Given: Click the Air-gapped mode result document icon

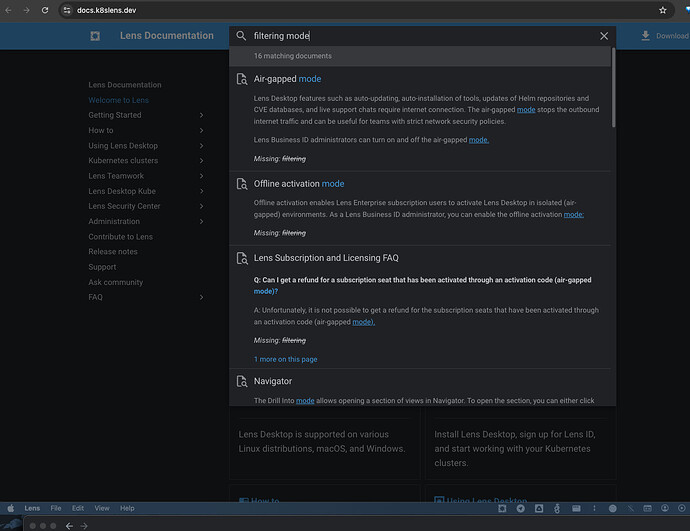Looking at the screenshot, I should 241,79.
